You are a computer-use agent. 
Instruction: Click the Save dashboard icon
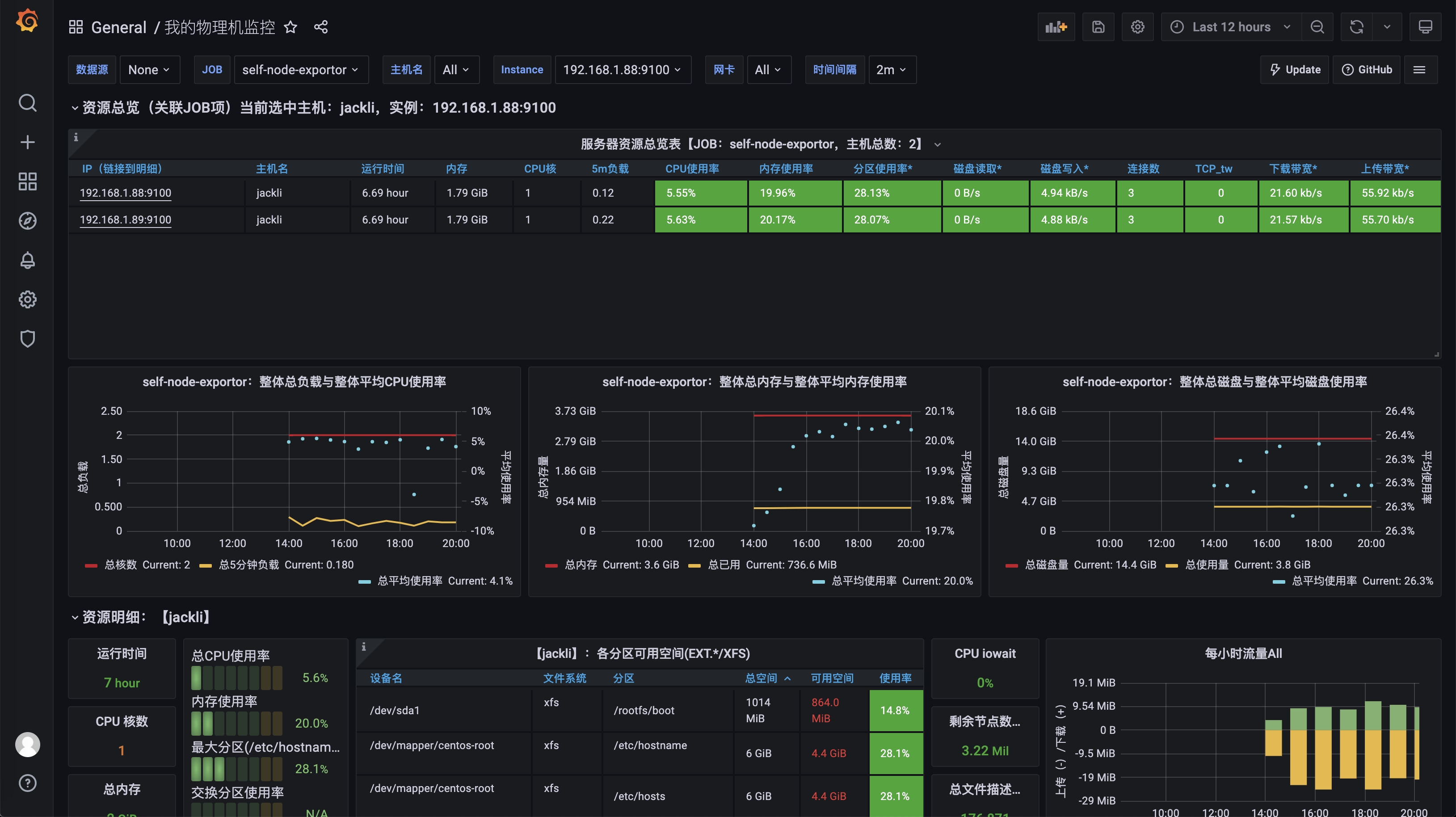coord(1098,27)
